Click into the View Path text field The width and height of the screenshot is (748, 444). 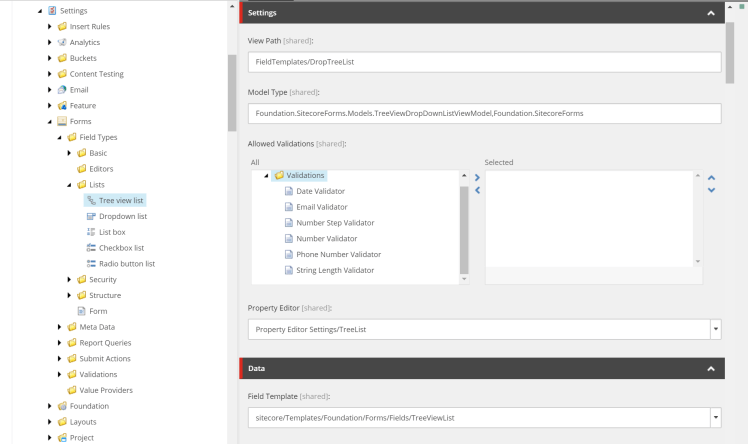pos(484,62)
